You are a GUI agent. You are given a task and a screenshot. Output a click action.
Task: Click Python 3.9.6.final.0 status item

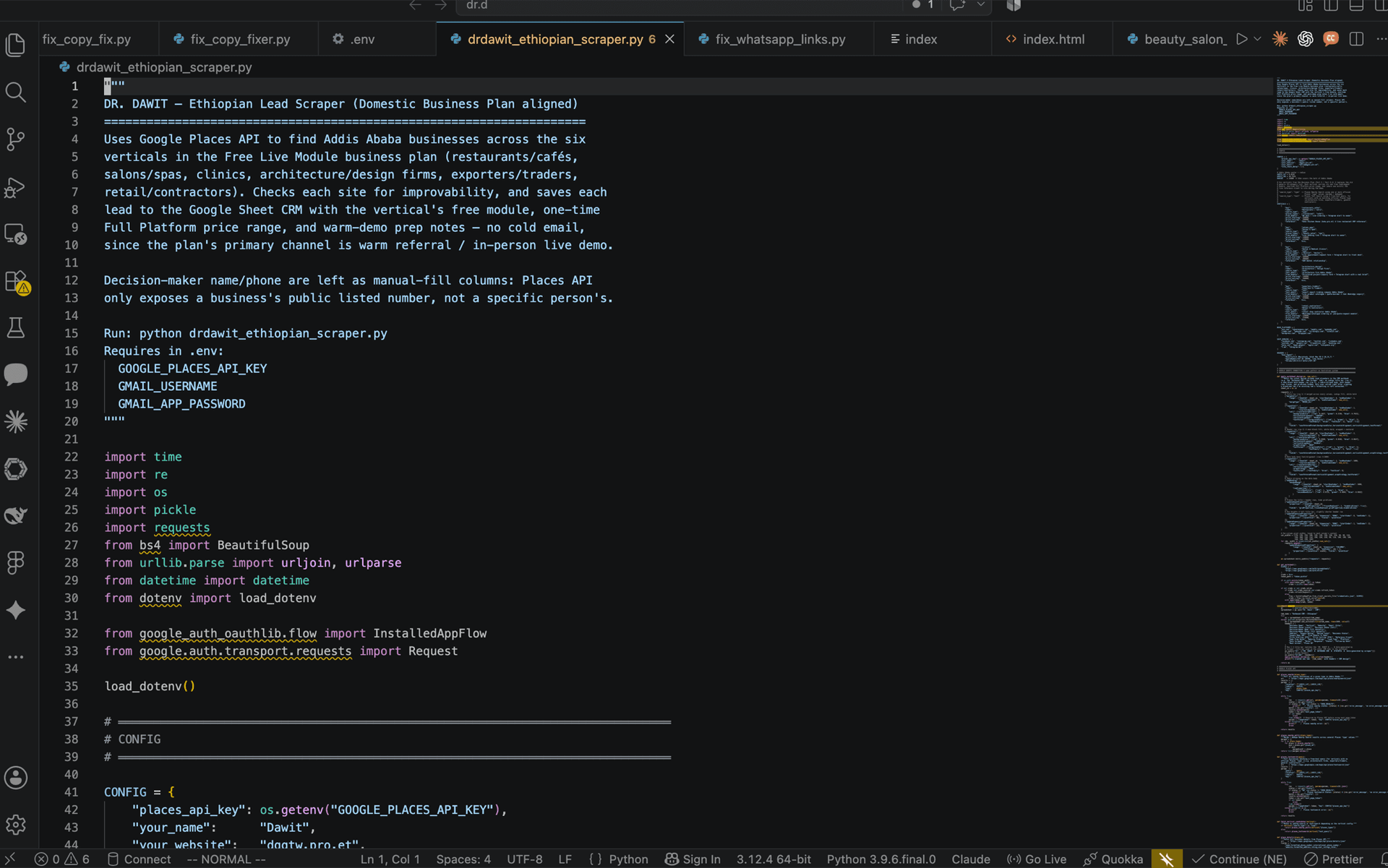tap(881, 859)
